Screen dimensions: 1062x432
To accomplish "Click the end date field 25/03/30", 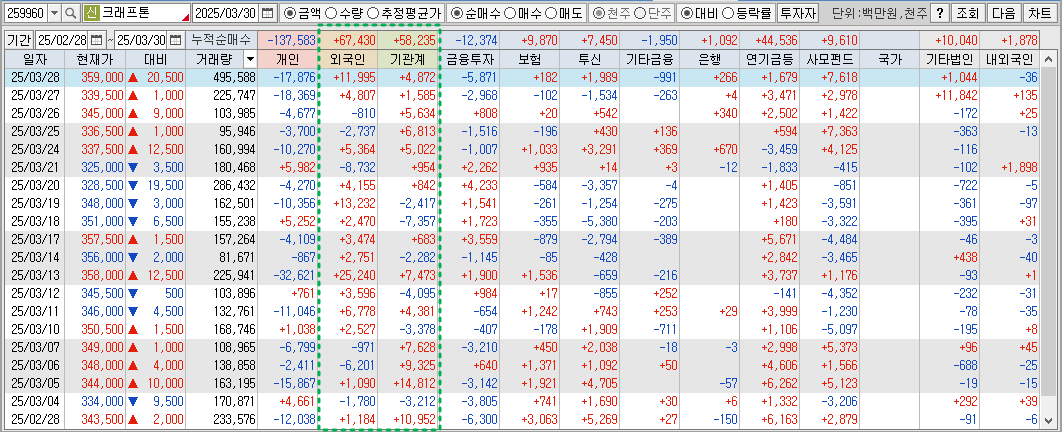I will coord(142,40).
